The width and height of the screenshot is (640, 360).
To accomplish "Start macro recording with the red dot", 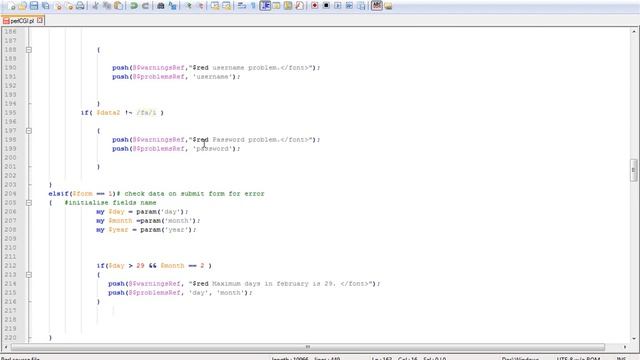I will pos(315,6).
